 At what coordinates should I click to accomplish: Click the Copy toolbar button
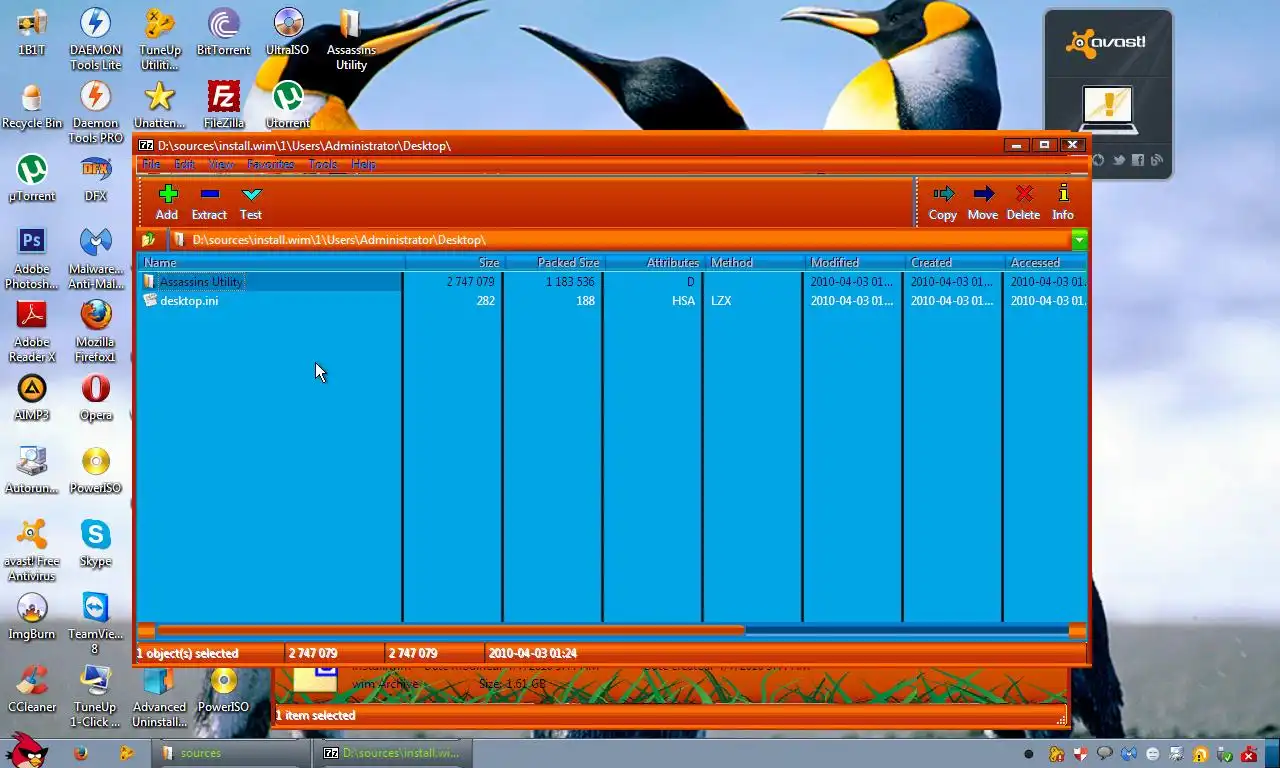943,202
